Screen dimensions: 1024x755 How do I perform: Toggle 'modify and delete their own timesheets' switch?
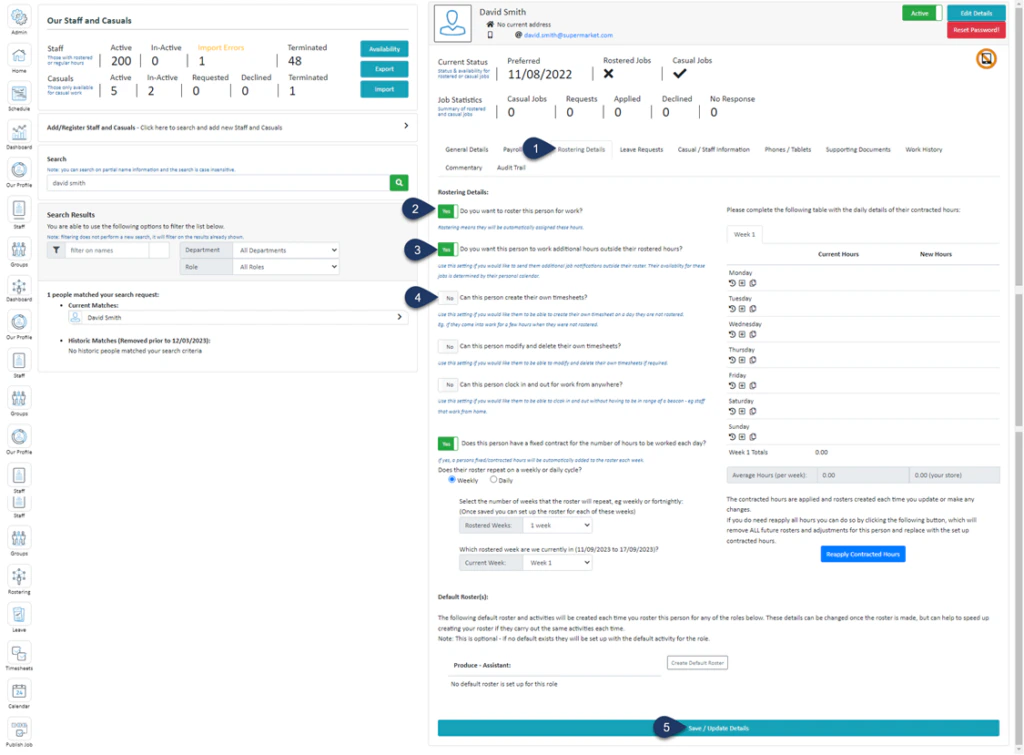[447, 346]
